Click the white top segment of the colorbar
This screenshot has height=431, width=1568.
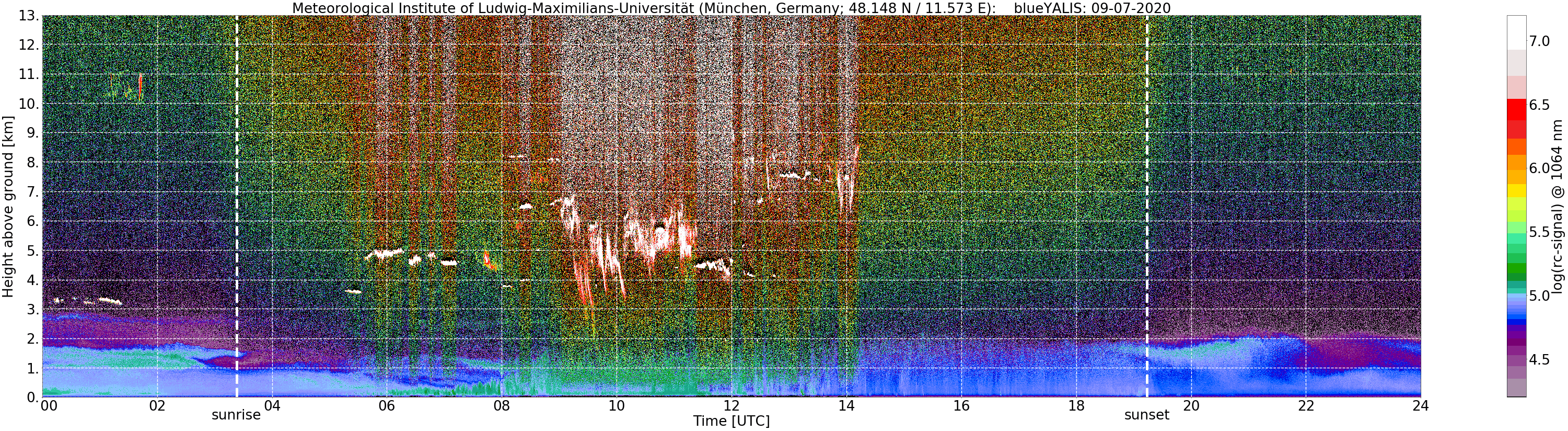pyautogui.click(x=1516, y=33)
